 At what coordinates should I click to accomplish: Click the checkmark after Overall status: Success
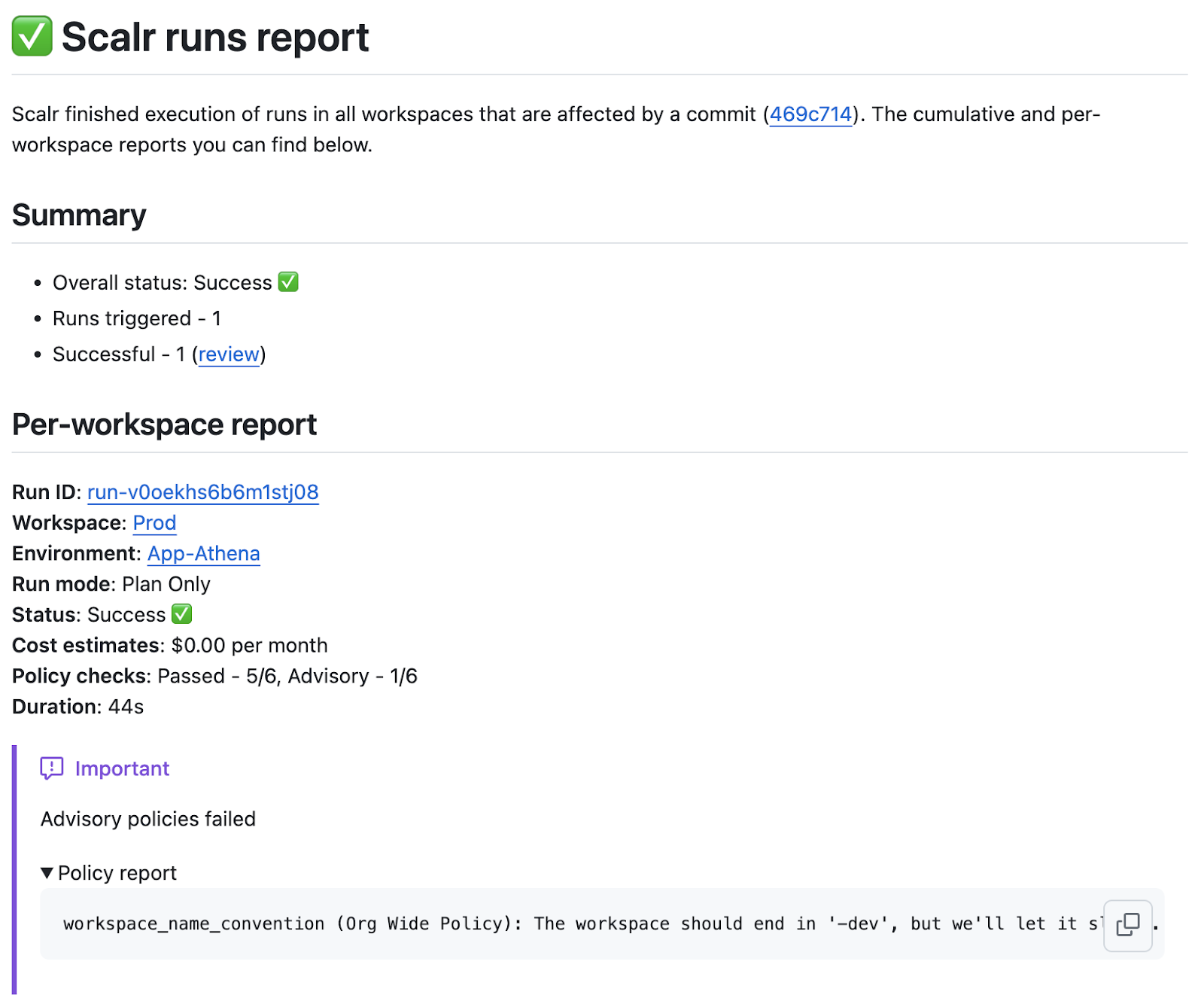288,282
